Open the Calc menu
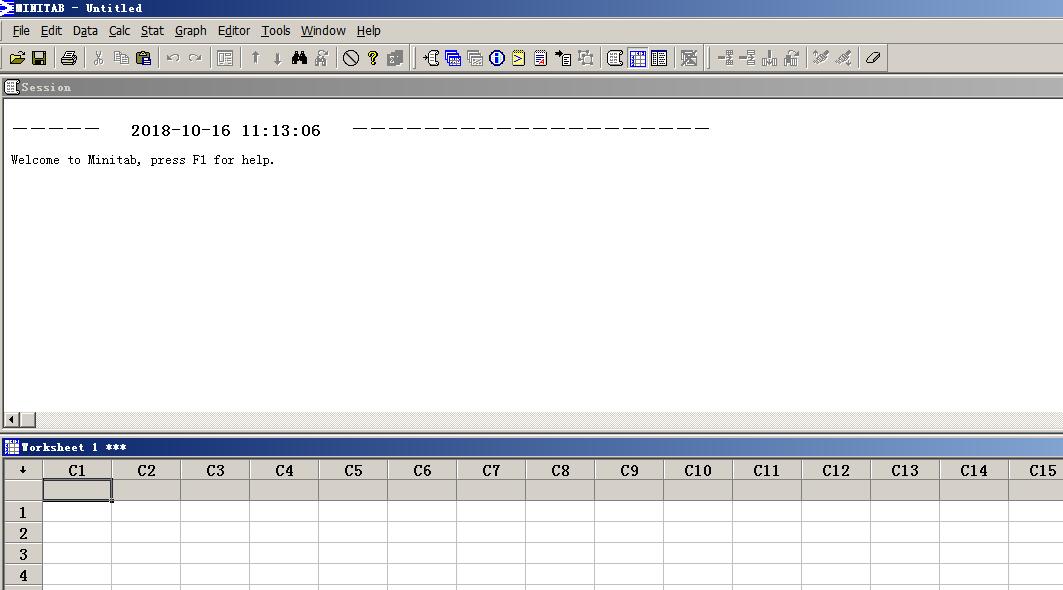 (x=119, y=31)
